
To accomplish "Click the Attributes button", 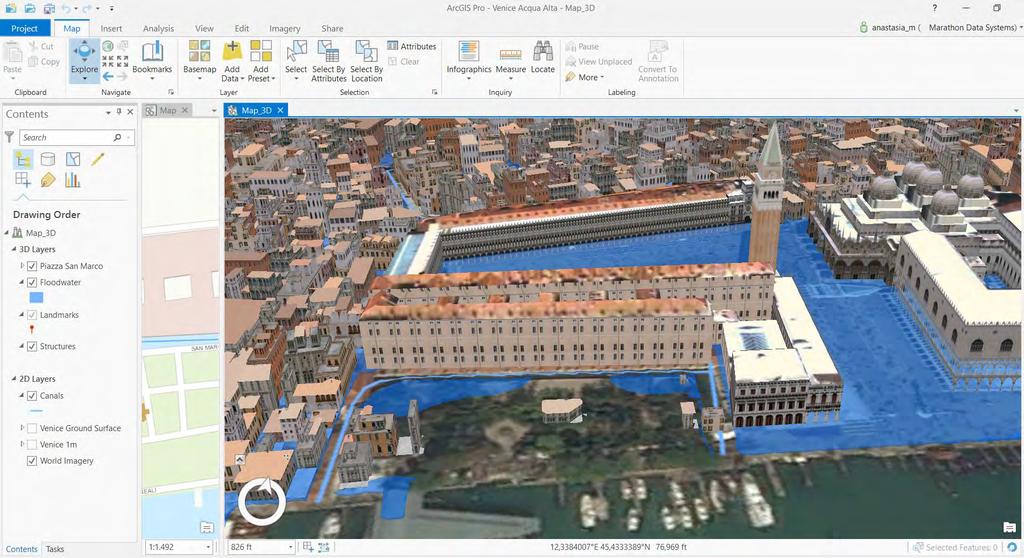I will 411,46.
